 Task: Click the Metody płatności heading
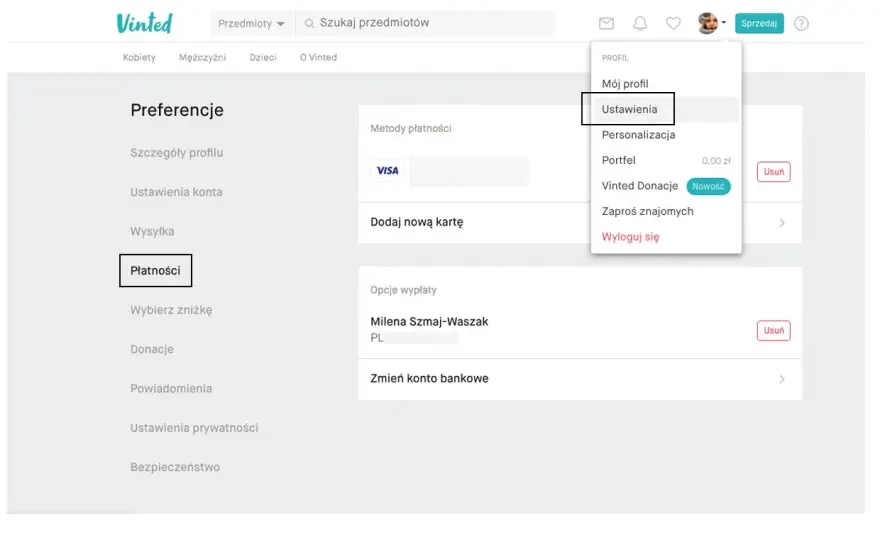coord(411,129)
